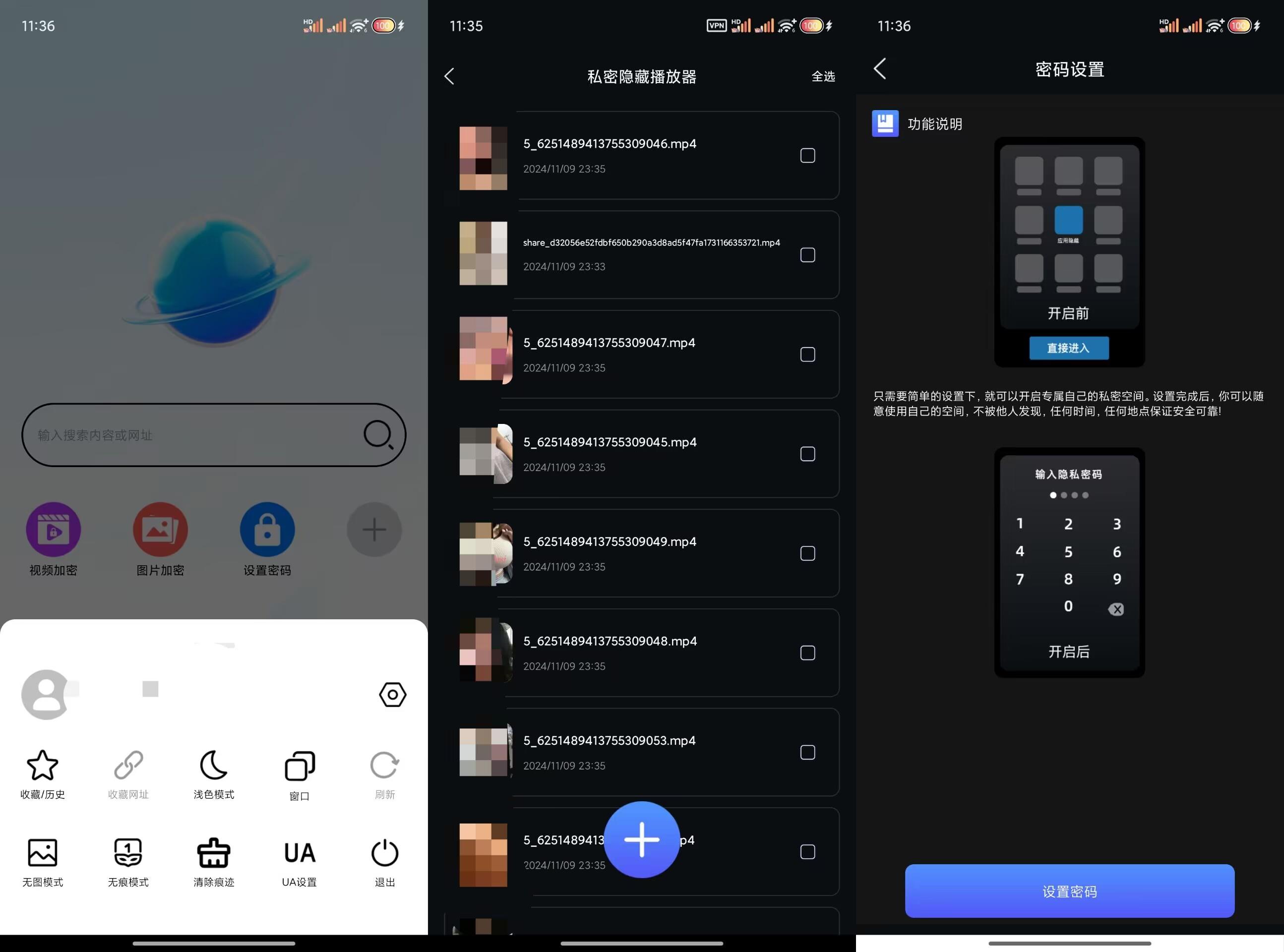1284x952 pixels.
Task: Input digit 5 on private password keypad
Action: 1069,551
